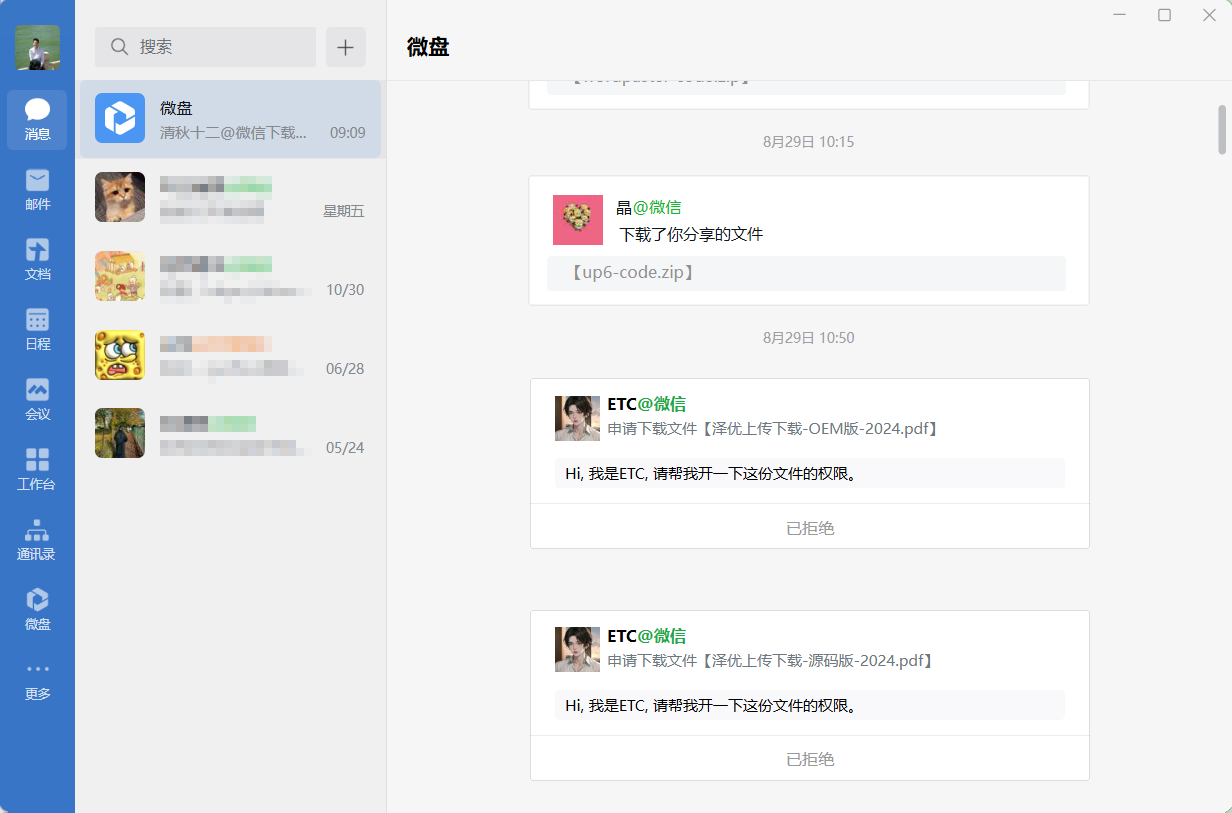Image resolution: width=1232 pixels, height=813 pixels.
Task: Open 微盘 (WeDrive) in the left sidebar
Action: [37, 609]
